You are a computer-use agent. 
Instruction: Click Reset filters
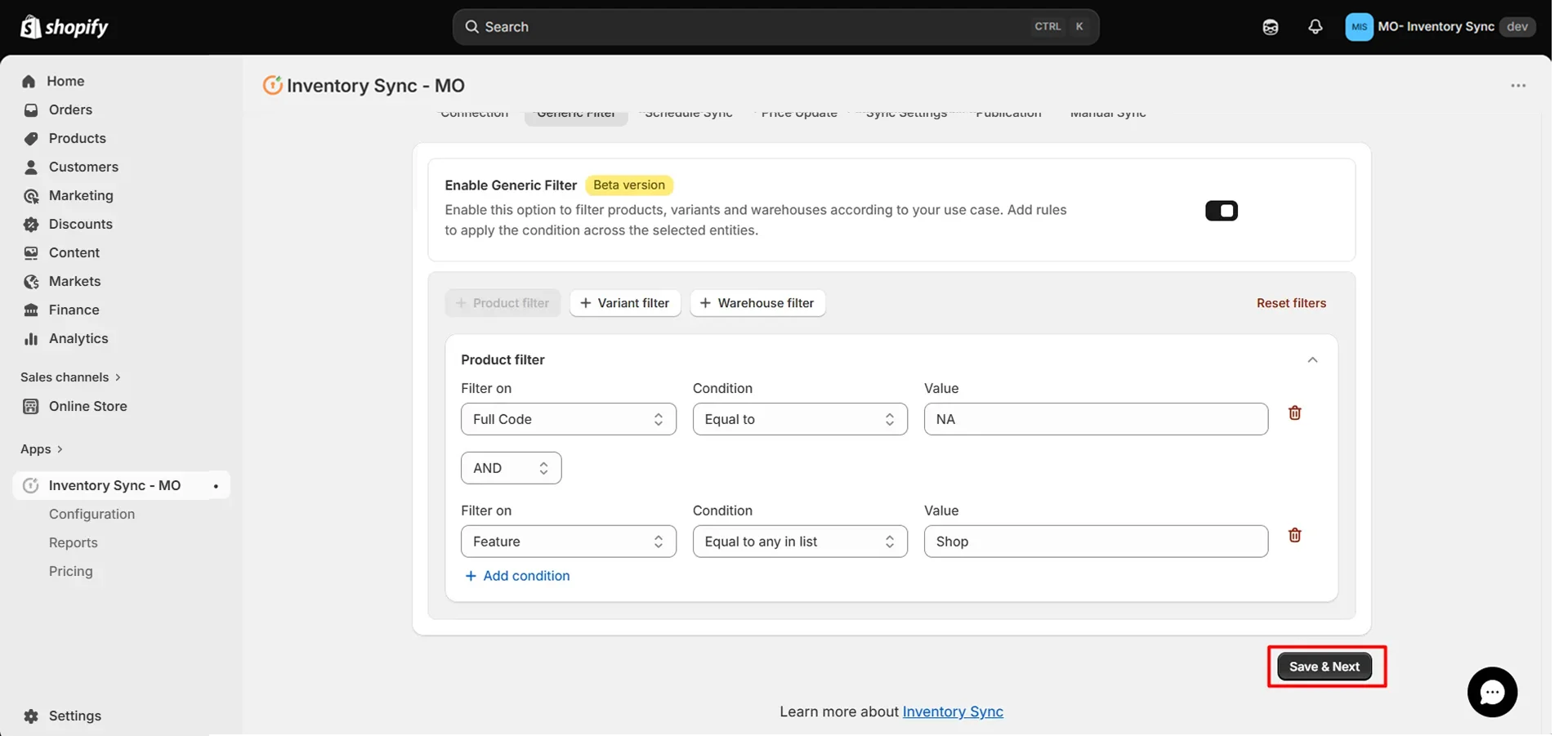1291,303
